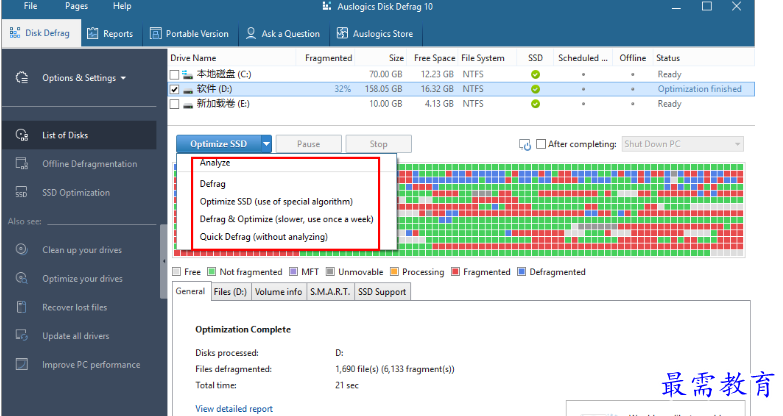This screenshot has width=783, height=416.
Task: Click the Fragmented red legend swatch
Action: pyautogui.click(x=455, y=272)
